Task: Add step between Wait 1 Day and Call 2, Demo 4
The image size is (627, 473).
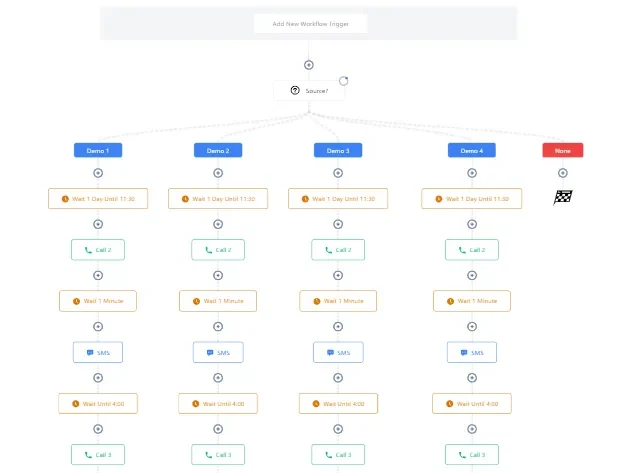Action: (x=472, y=224)
